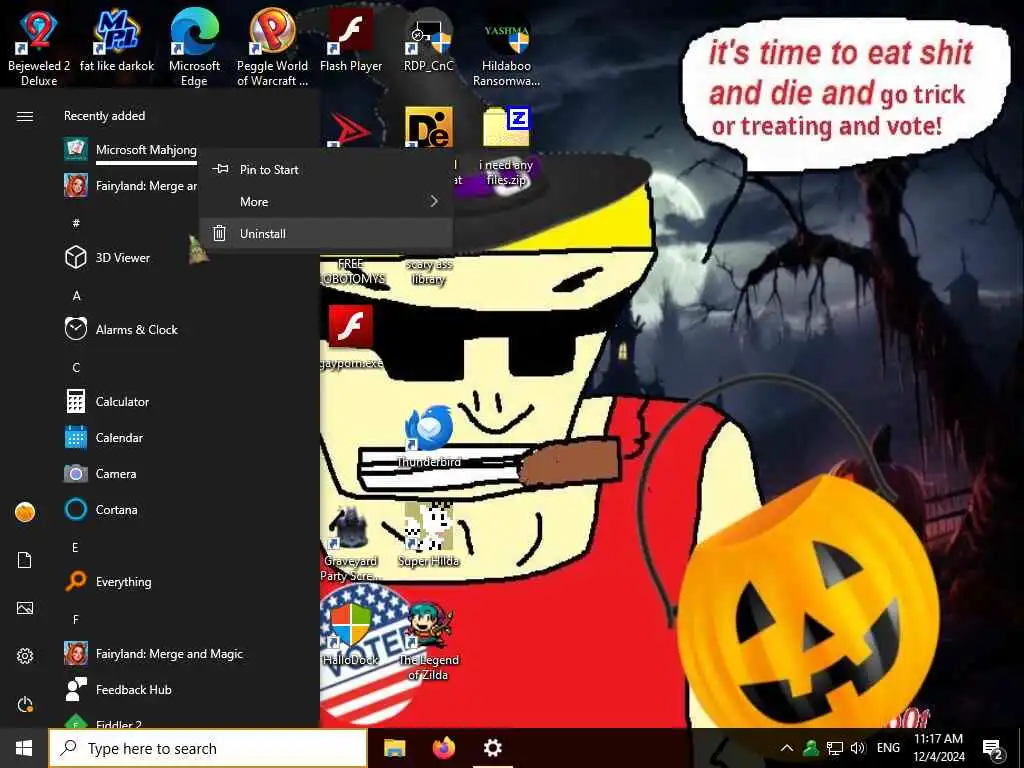Launch Everything search app from Start
Image resolution: width=1024 pixels, height=768 pixels.
tap(124, 581)
